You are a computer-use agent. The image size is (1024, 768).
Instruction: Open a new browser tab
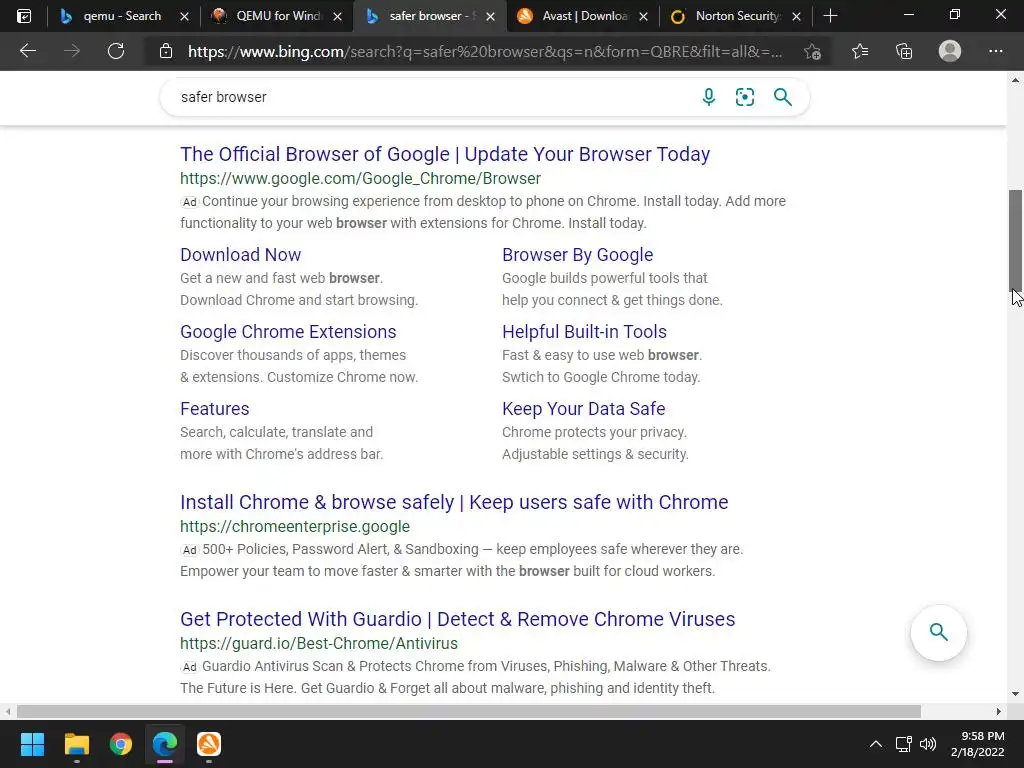coord(830,16)
